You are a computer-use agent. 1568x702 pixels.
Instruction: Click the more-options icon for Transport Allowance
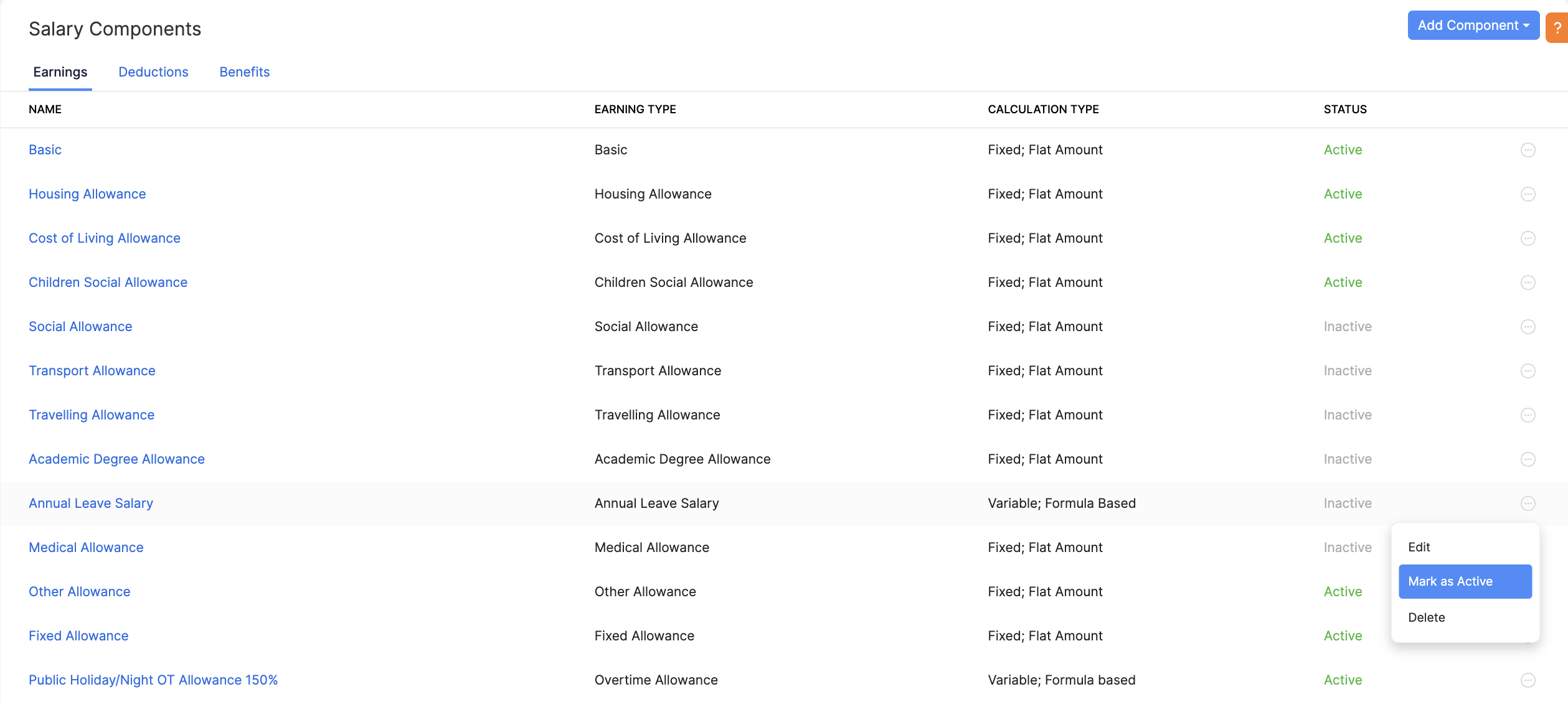click(x=1528, y=371)
